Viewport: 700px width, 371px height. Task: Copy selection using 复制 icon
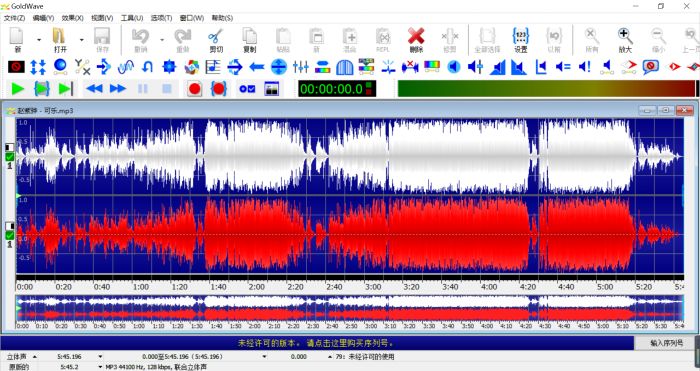point(250,40)
